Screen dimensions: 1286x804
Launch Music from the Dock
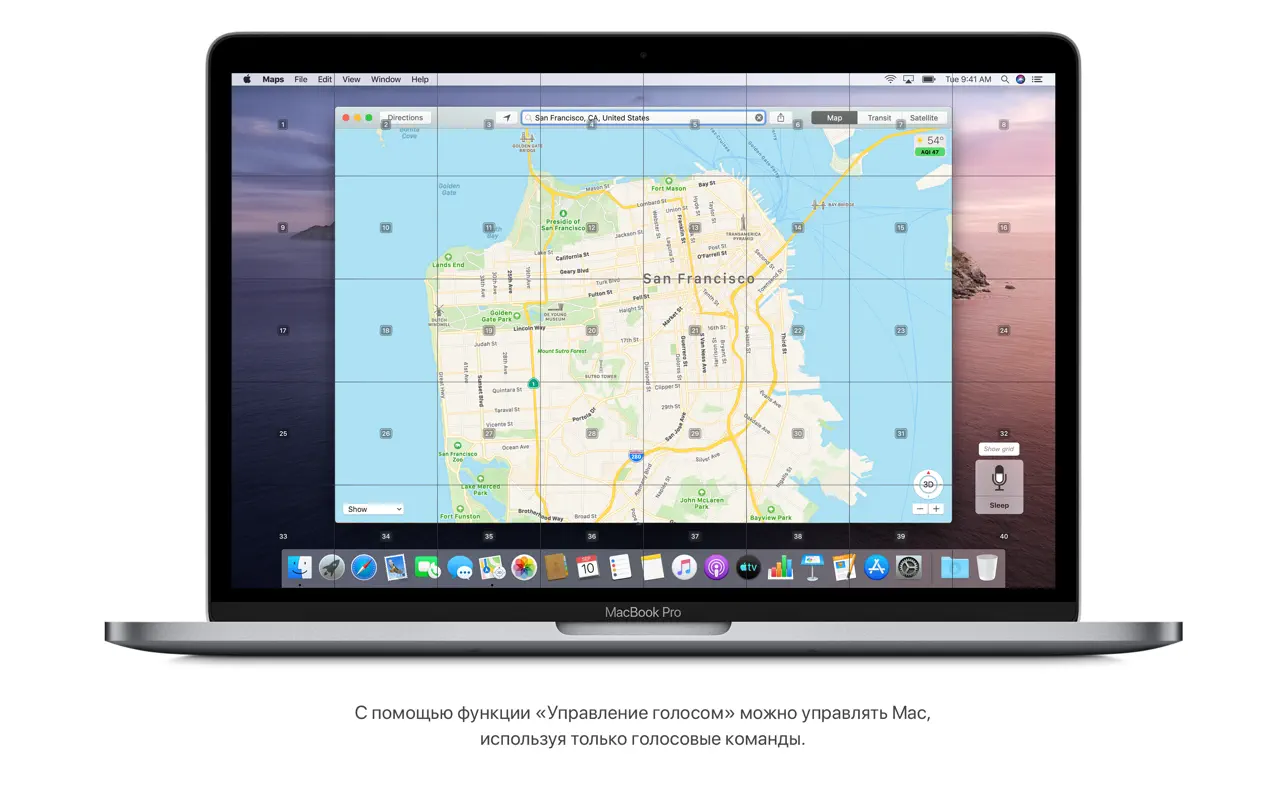tap(684, 568)
